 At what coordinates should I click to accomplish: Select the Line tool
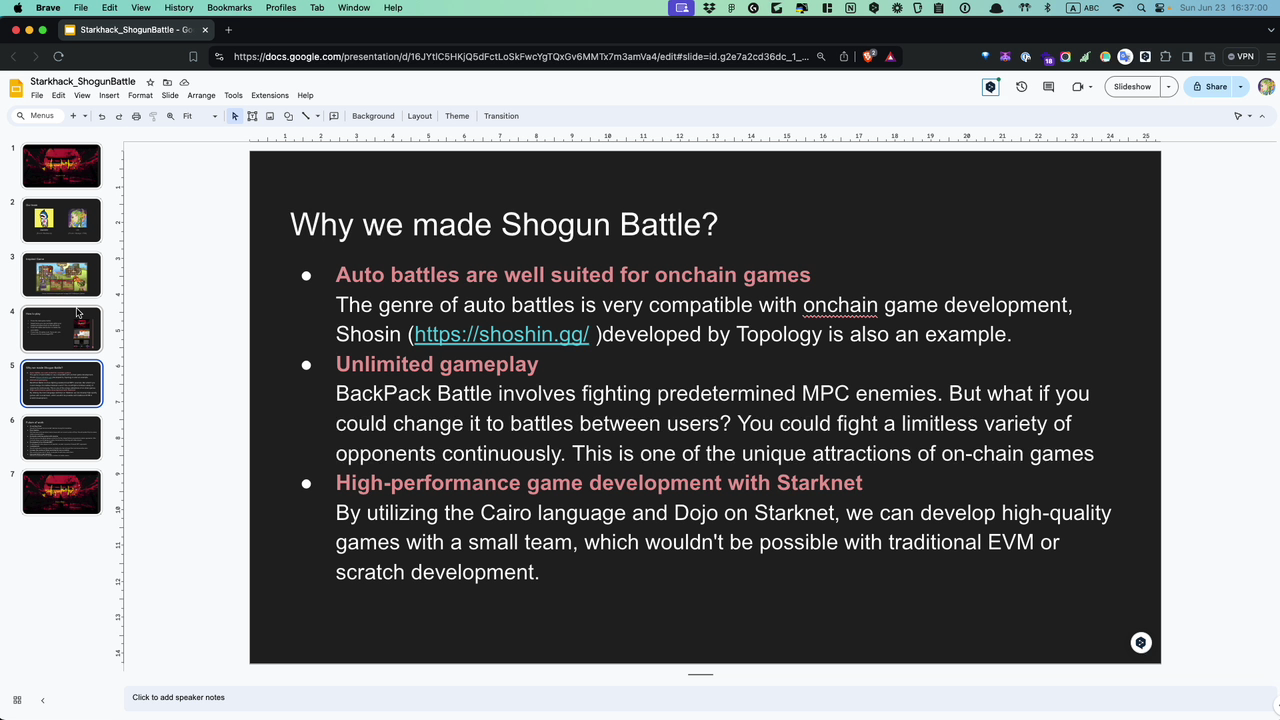pyautogui.click(x=306, y=116)
